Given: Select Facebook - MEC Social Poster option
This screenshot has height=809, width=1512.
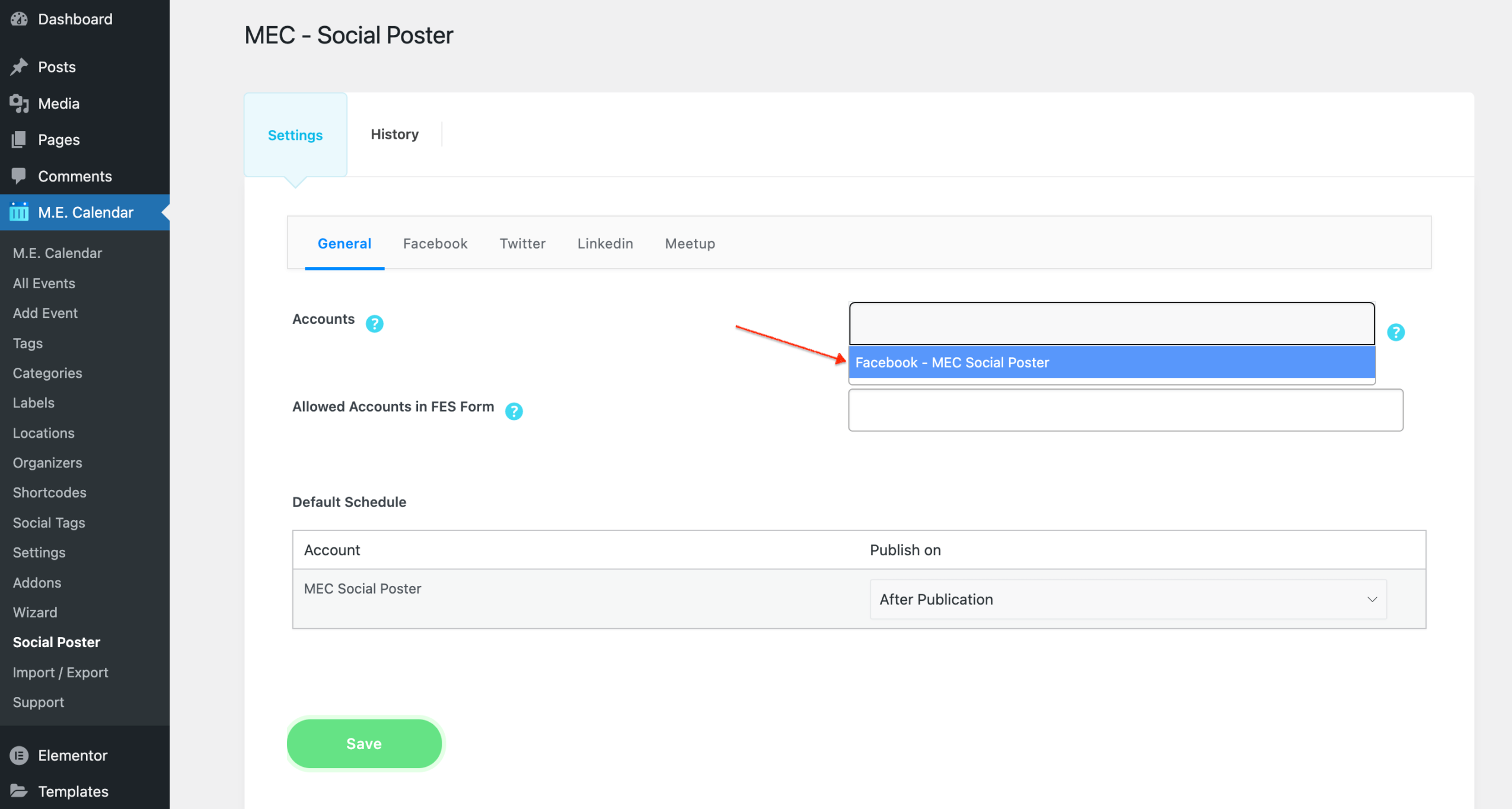Looking at the screenshot, I should pos(1112,362).
